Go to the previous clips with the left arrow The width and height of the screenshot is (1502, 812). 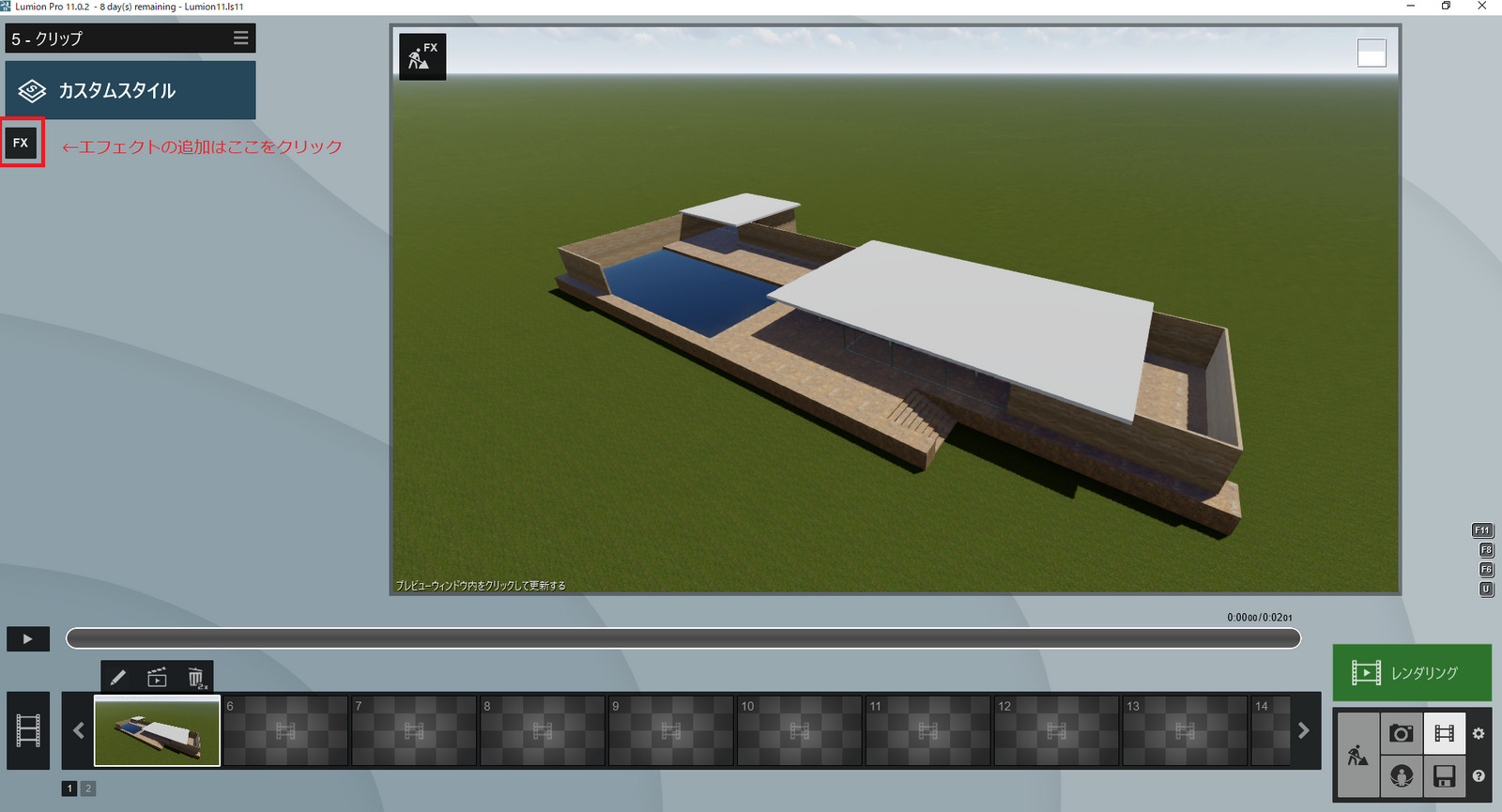click(79, 730)
